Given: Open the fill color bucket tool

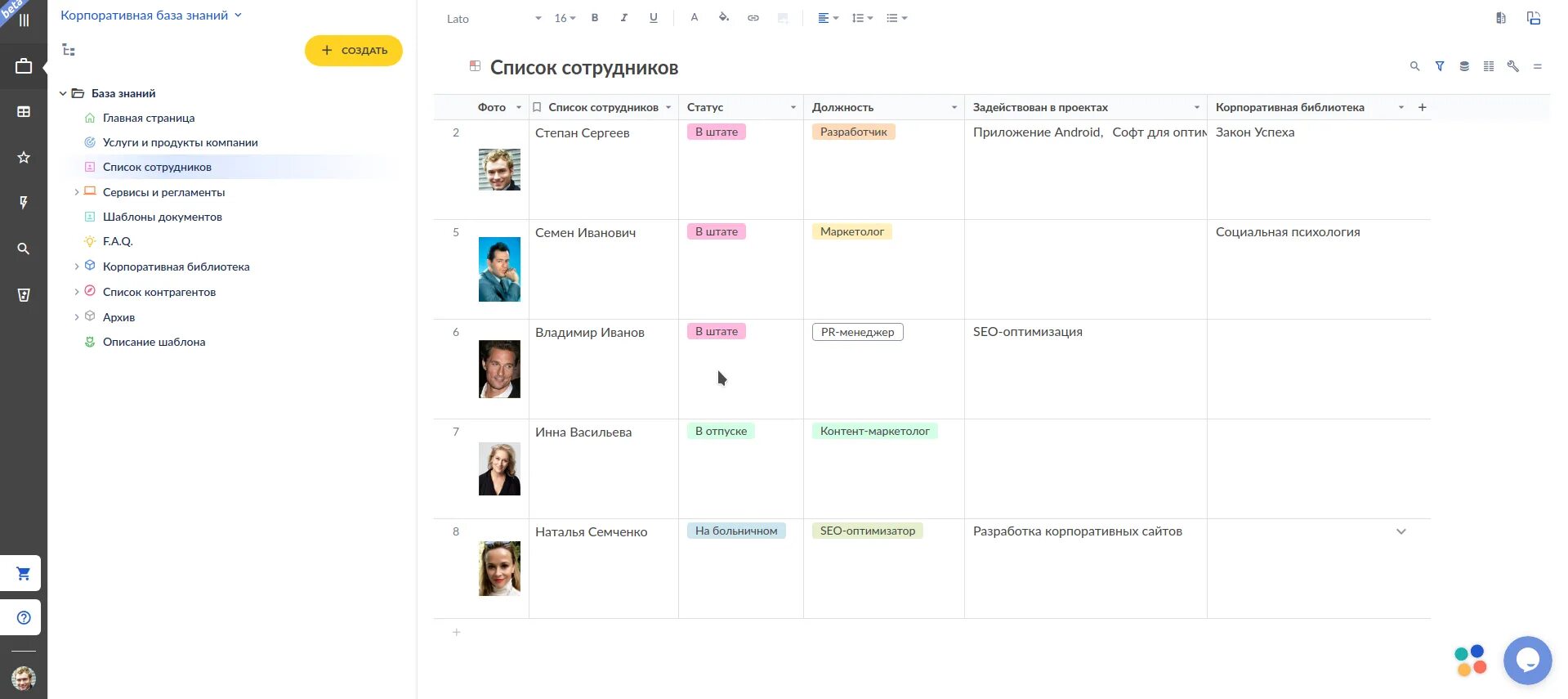Looking at the screenshot, I should coord(724,18).
